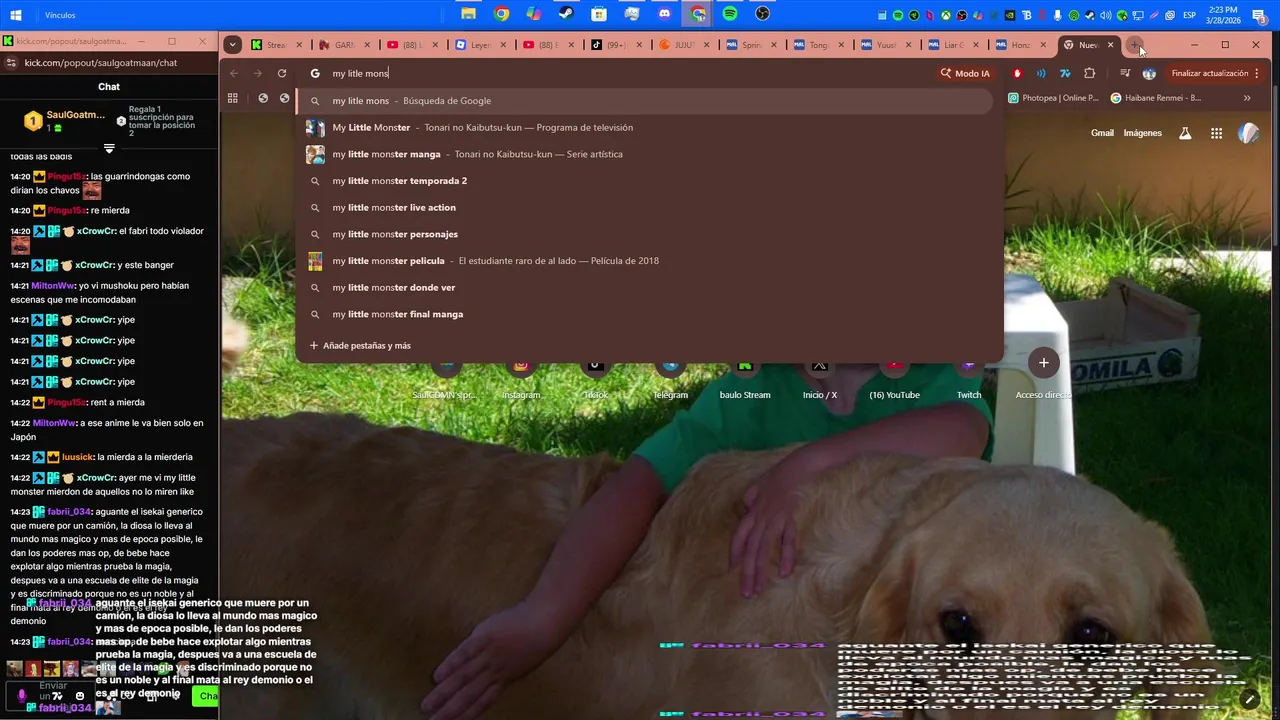Open the Chrome extensions puzzle icon

(1090, 73)
